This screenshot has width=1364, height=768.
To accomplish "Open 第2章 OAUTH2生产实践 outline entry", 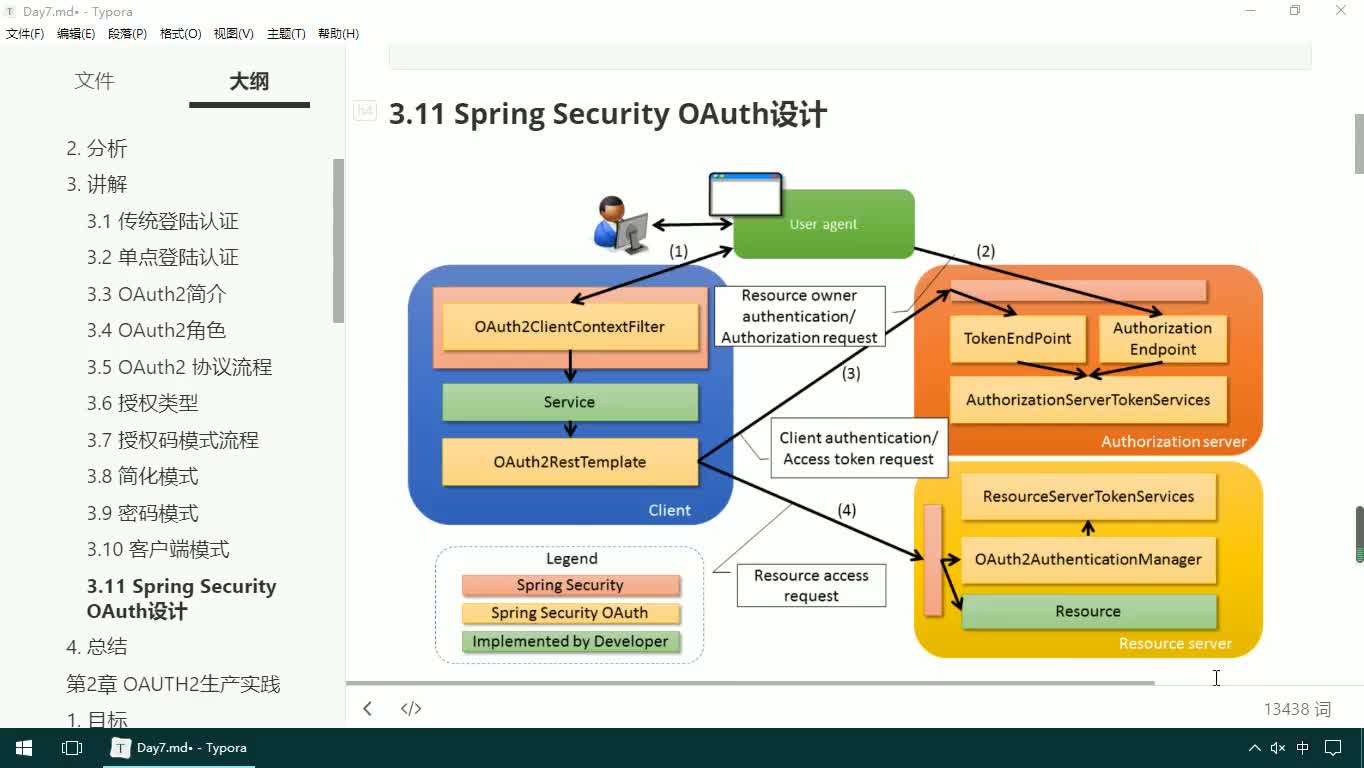I will (173, 684).
